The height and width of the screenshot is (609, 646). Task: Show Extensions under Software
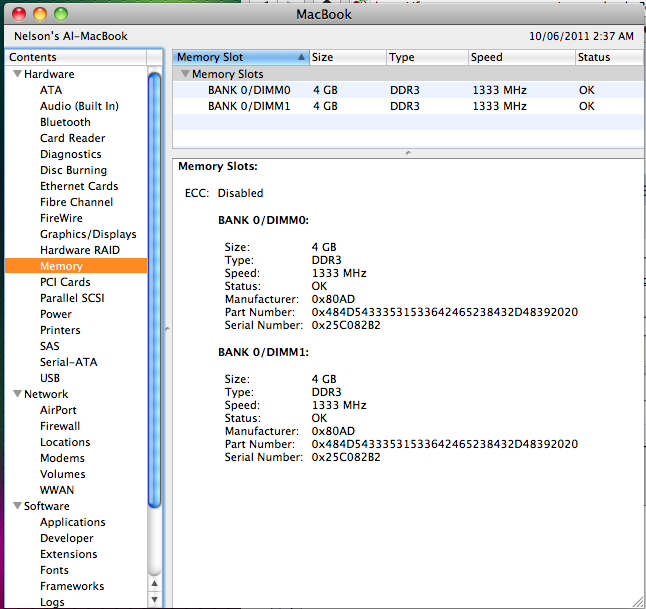point(68,554)
